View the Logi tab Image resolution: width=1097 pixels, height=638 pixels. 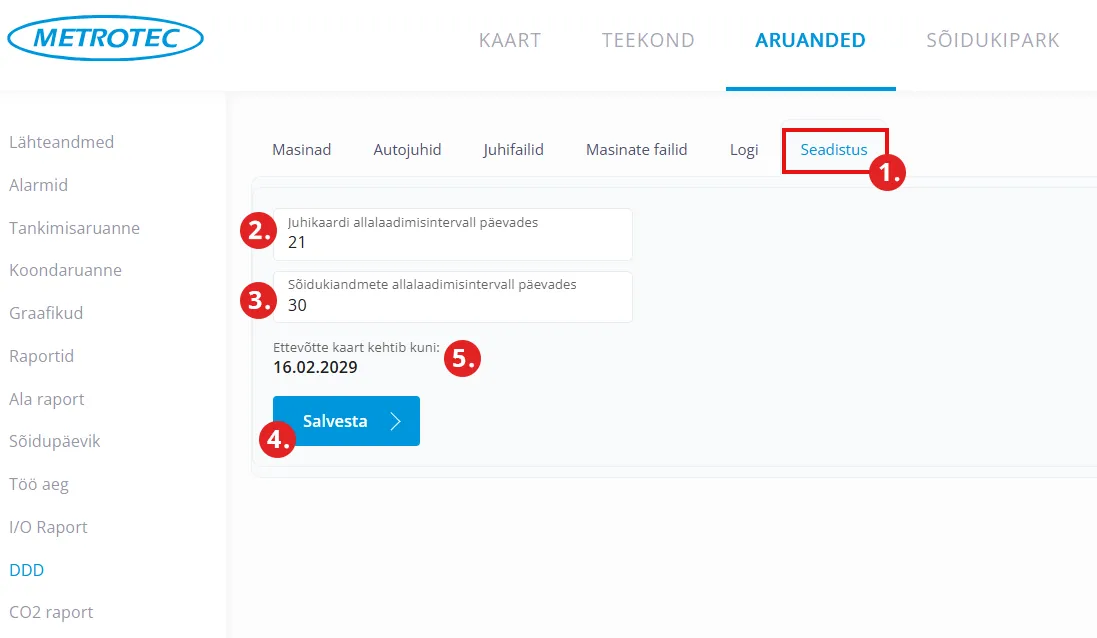(x=744, y=150)
